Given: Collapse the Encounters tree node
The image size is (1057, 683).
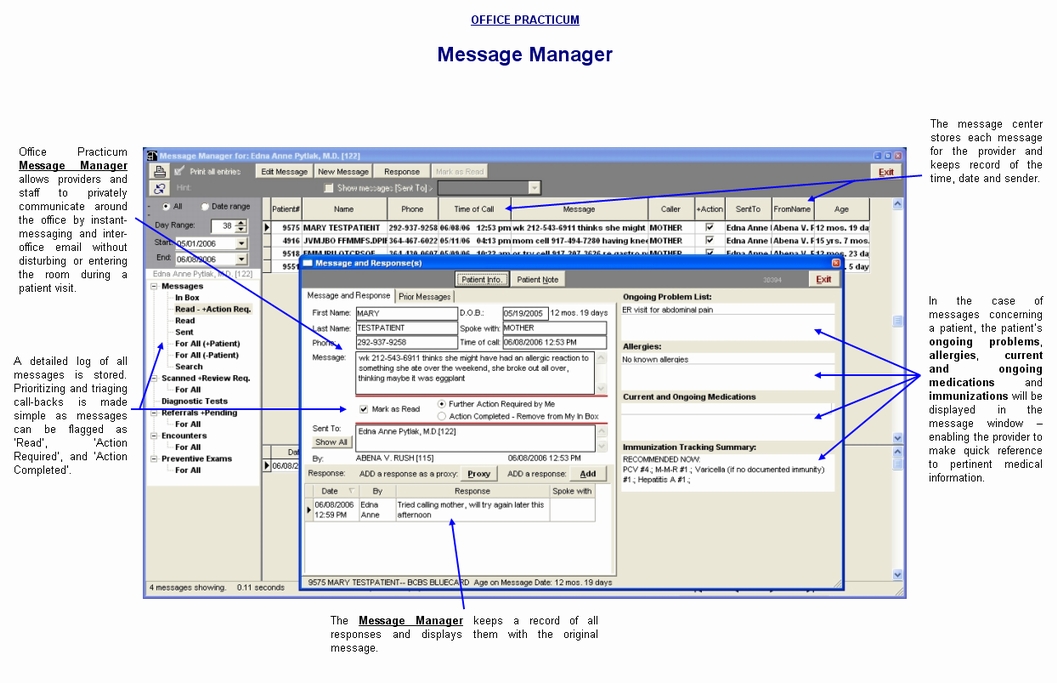Looking at the screenshot, I should (x=154, y=436).
